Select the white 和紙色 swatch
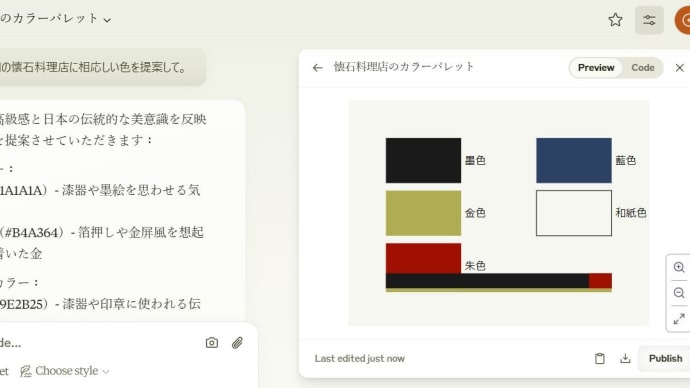This screenshot has width=690, height=388. point(573,213)
